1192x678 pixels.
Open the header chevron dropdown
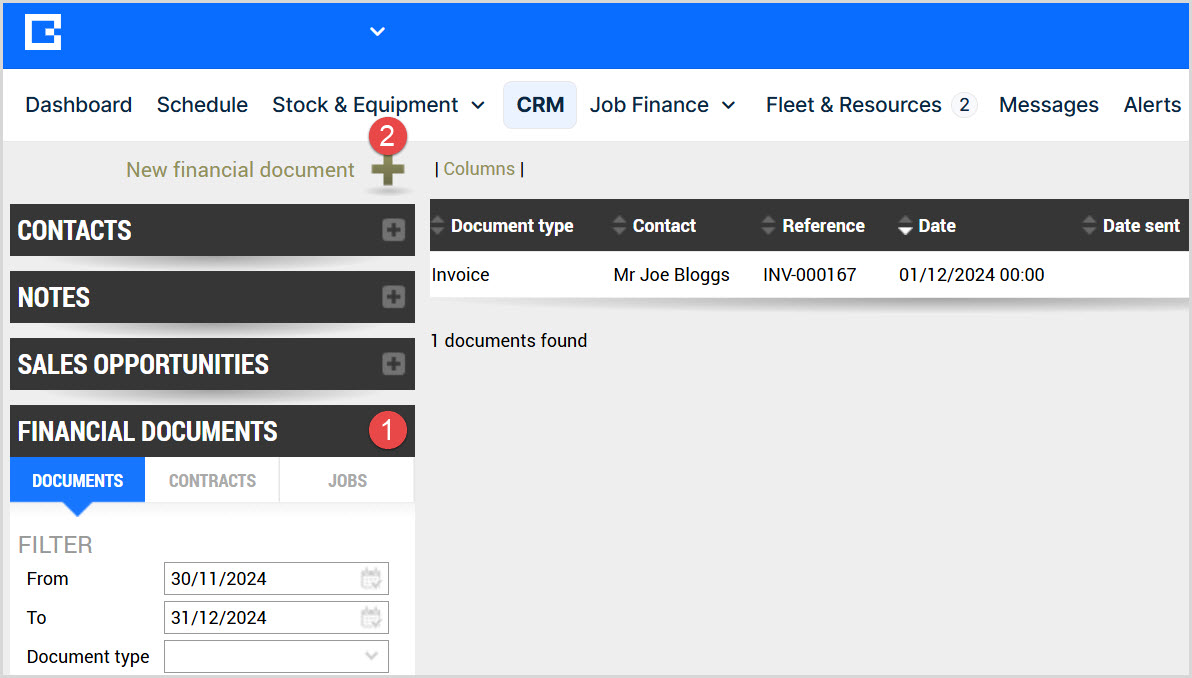coord(377,32)
